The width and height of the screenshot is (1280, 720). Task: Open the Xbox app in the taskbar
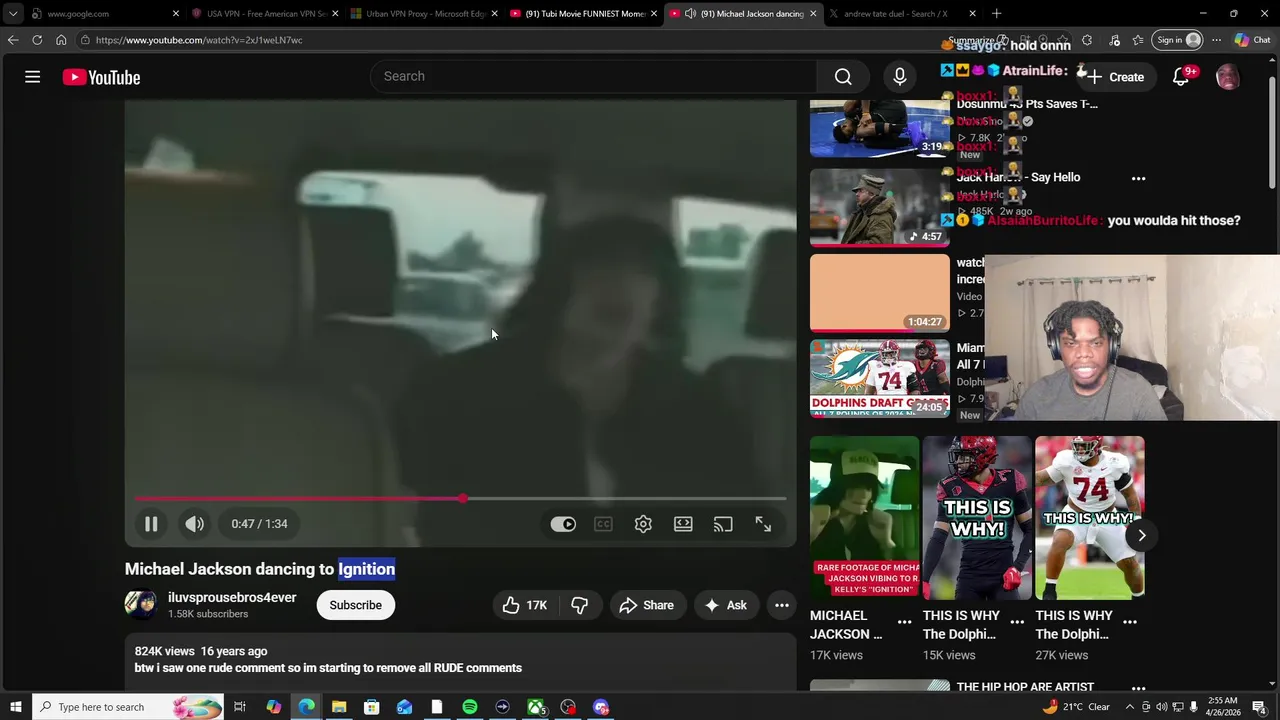[536, 707]
